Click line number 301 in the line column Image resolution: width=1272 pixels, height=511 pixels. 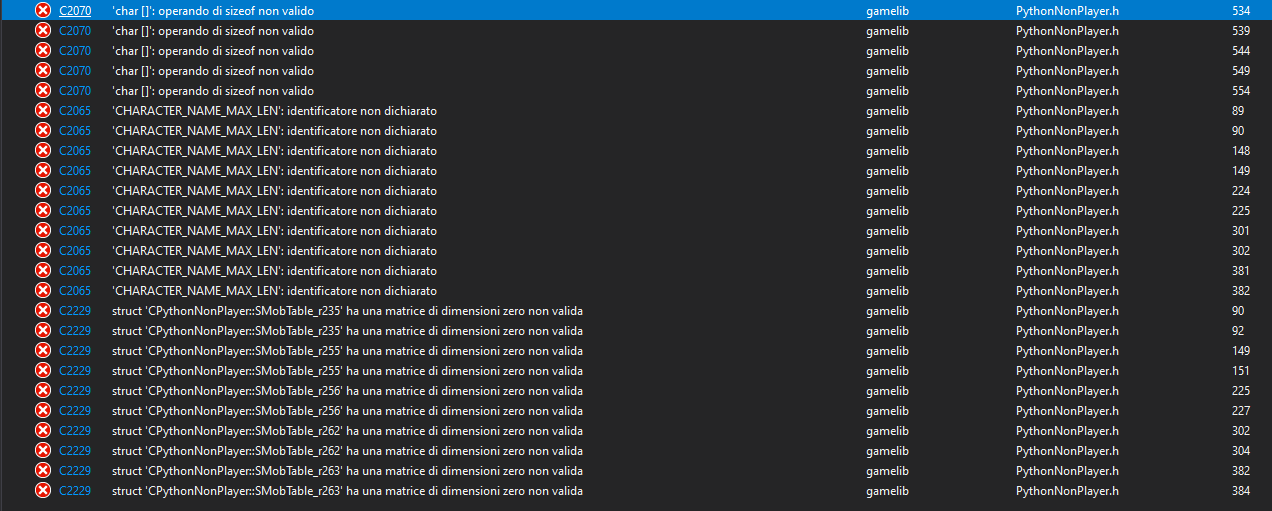(1241, 230)
